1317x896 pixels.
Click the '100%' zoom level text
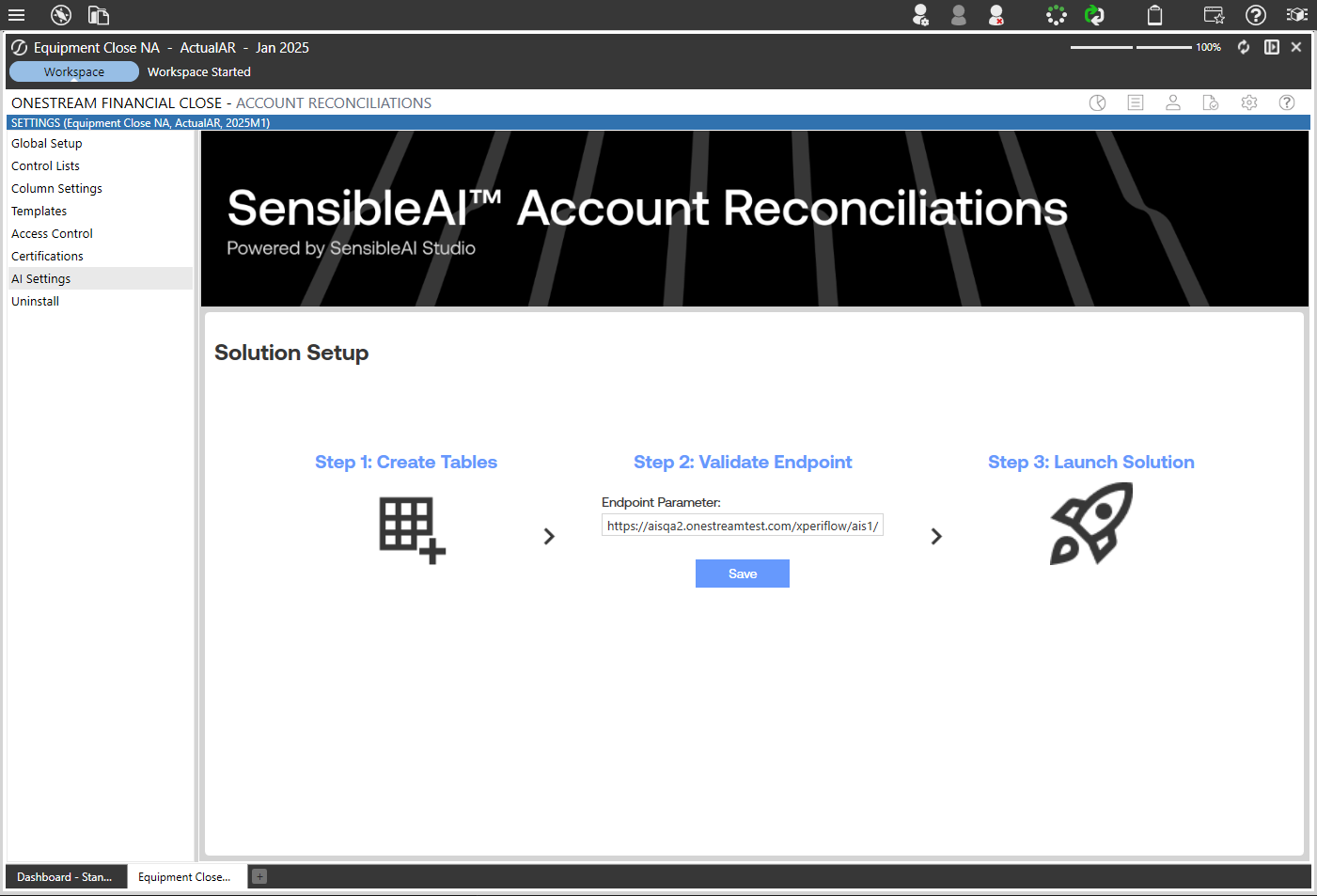point(1208,47)
